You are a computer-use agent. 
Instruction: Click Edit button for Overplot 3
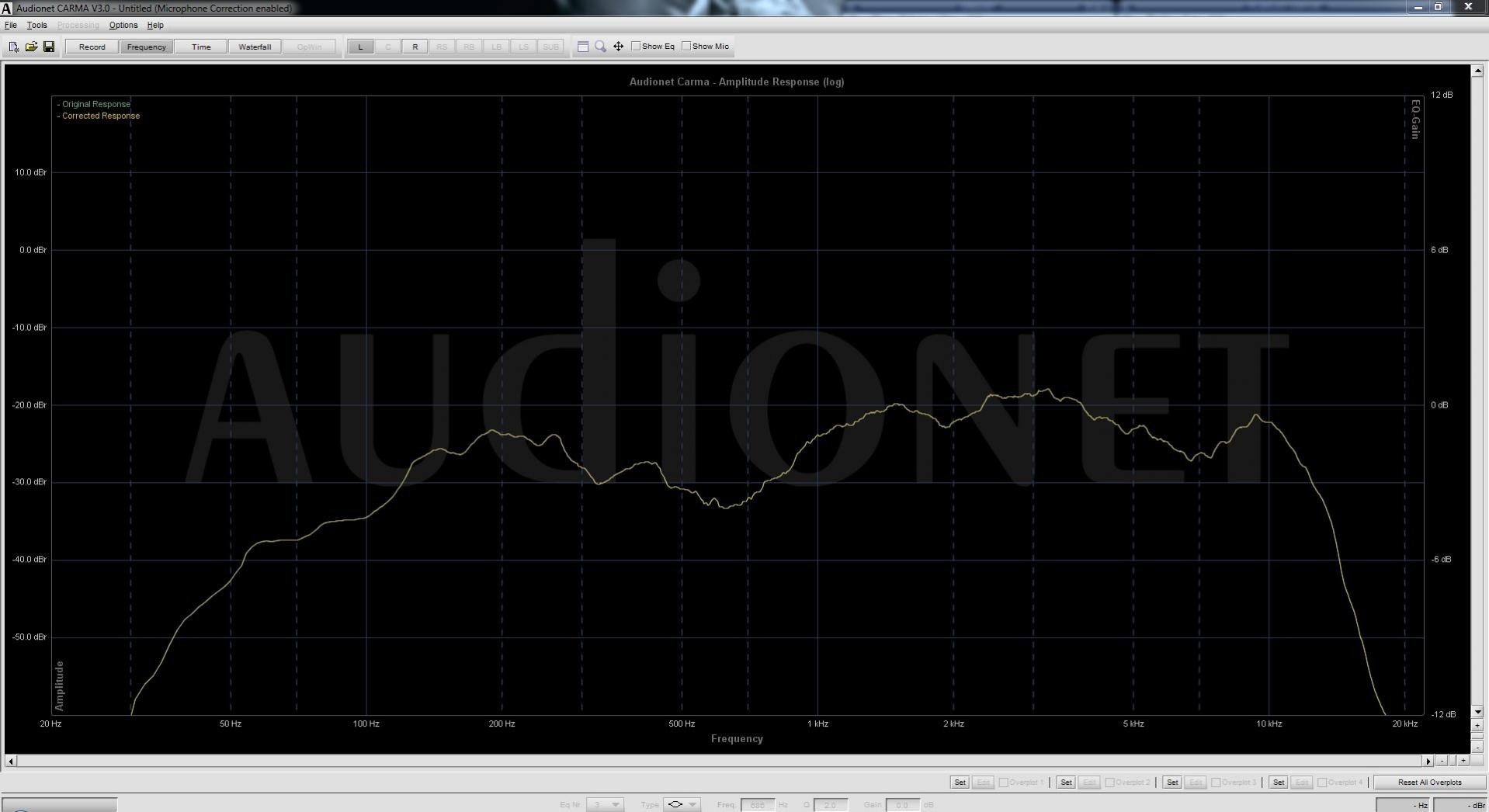click(x=1196, y=783)
